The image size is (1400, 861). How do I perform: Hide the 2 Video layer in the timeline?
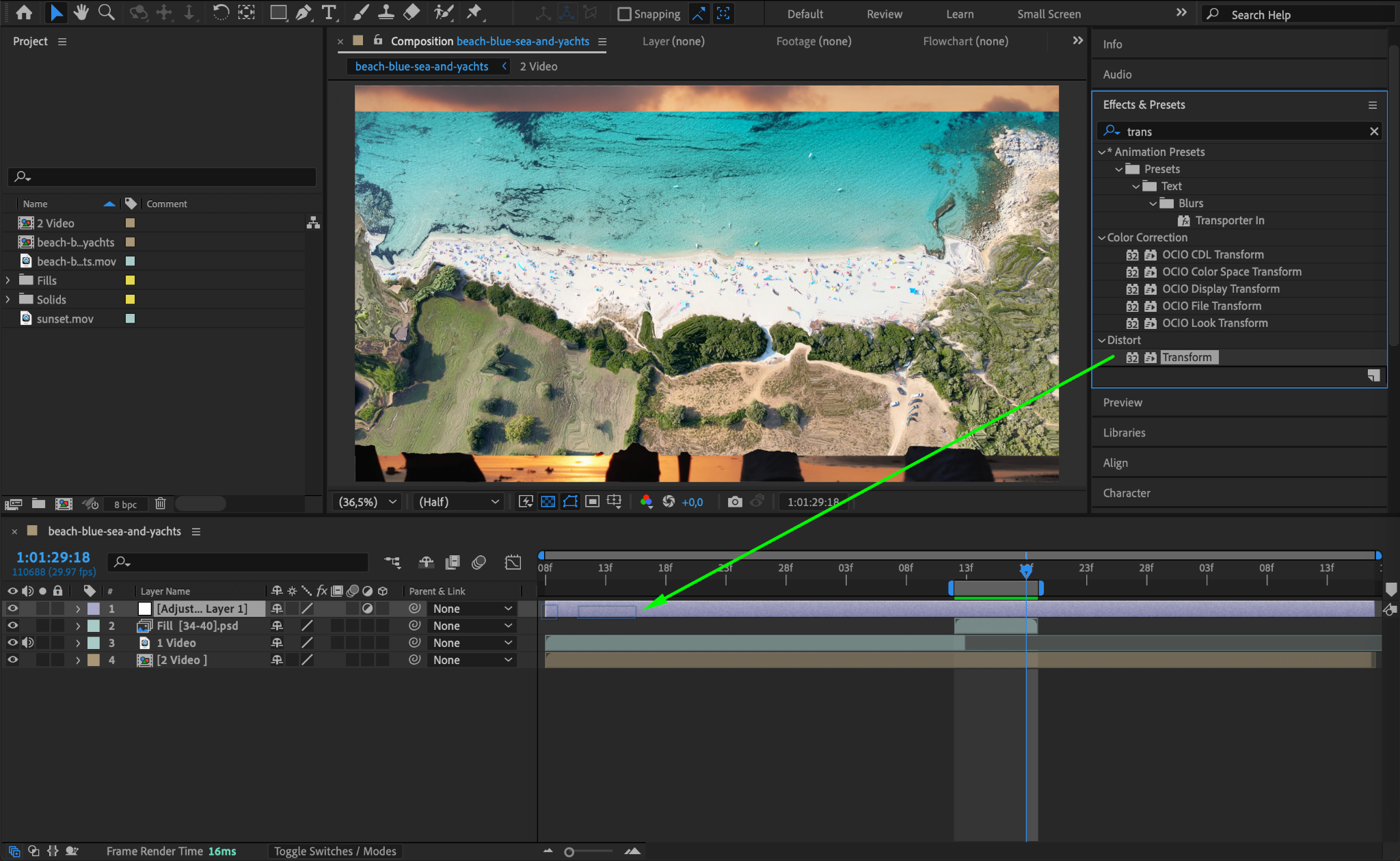(12, 660)
